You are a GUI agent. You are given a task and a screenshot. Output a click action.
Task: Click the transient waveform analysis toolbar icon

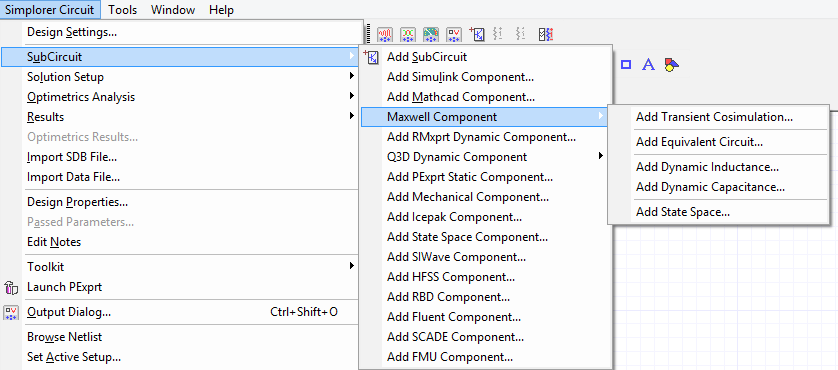pyautogui.click(x=385, y=35)
